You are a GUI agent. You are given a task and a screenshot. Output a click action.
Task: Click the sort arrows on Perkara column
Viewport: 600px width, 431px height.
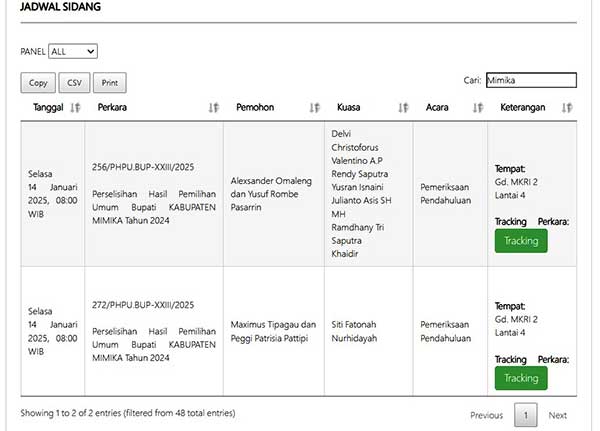pos(213,107)
